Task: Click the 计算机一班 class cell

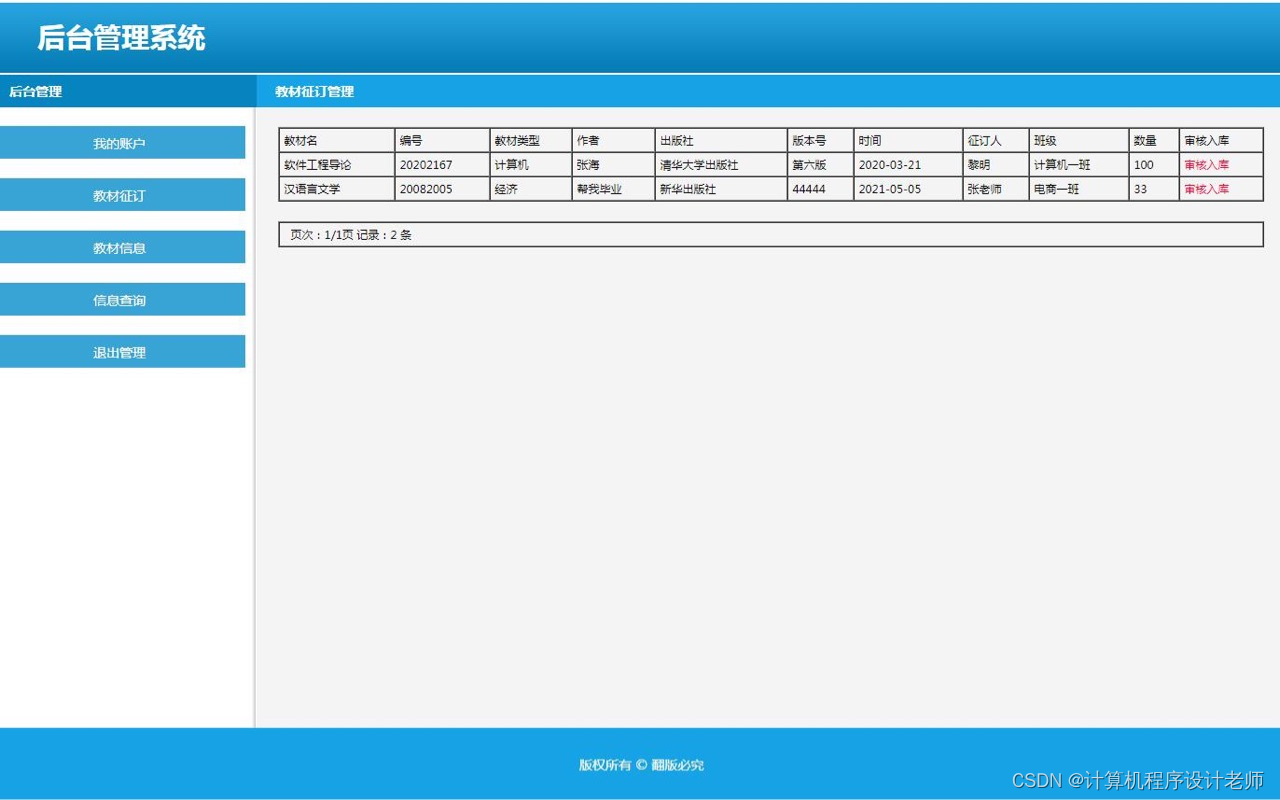Action: click(1079, 165)
